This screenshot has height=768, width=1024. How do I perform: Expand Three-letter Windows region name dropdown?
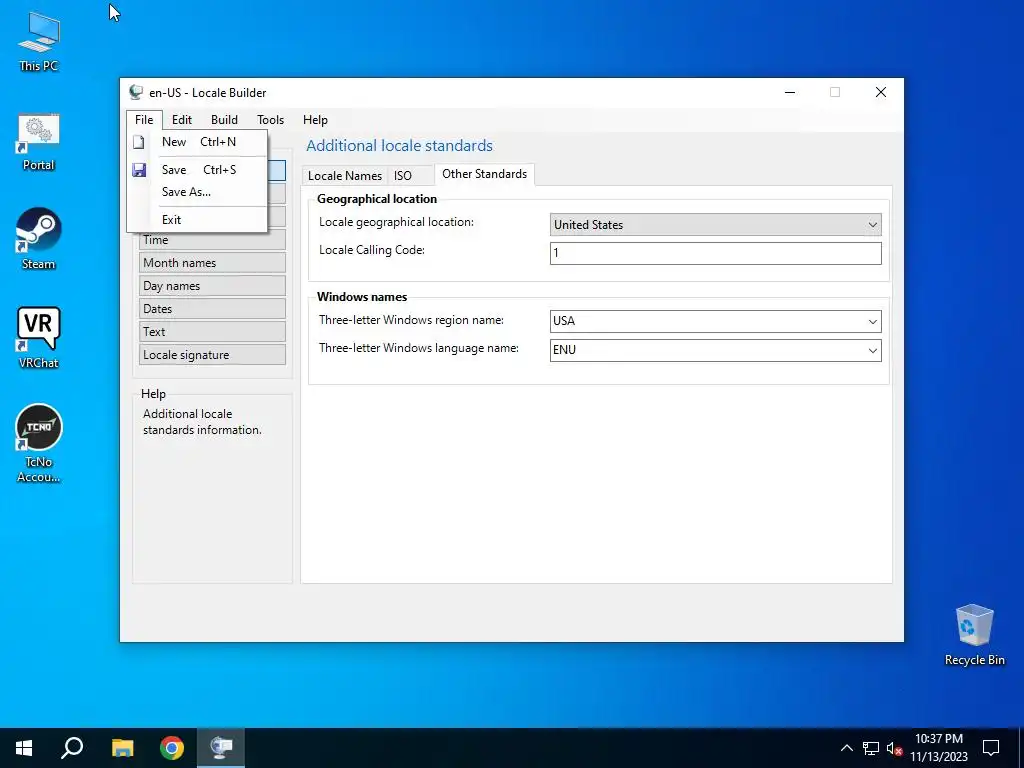point(872,321)
